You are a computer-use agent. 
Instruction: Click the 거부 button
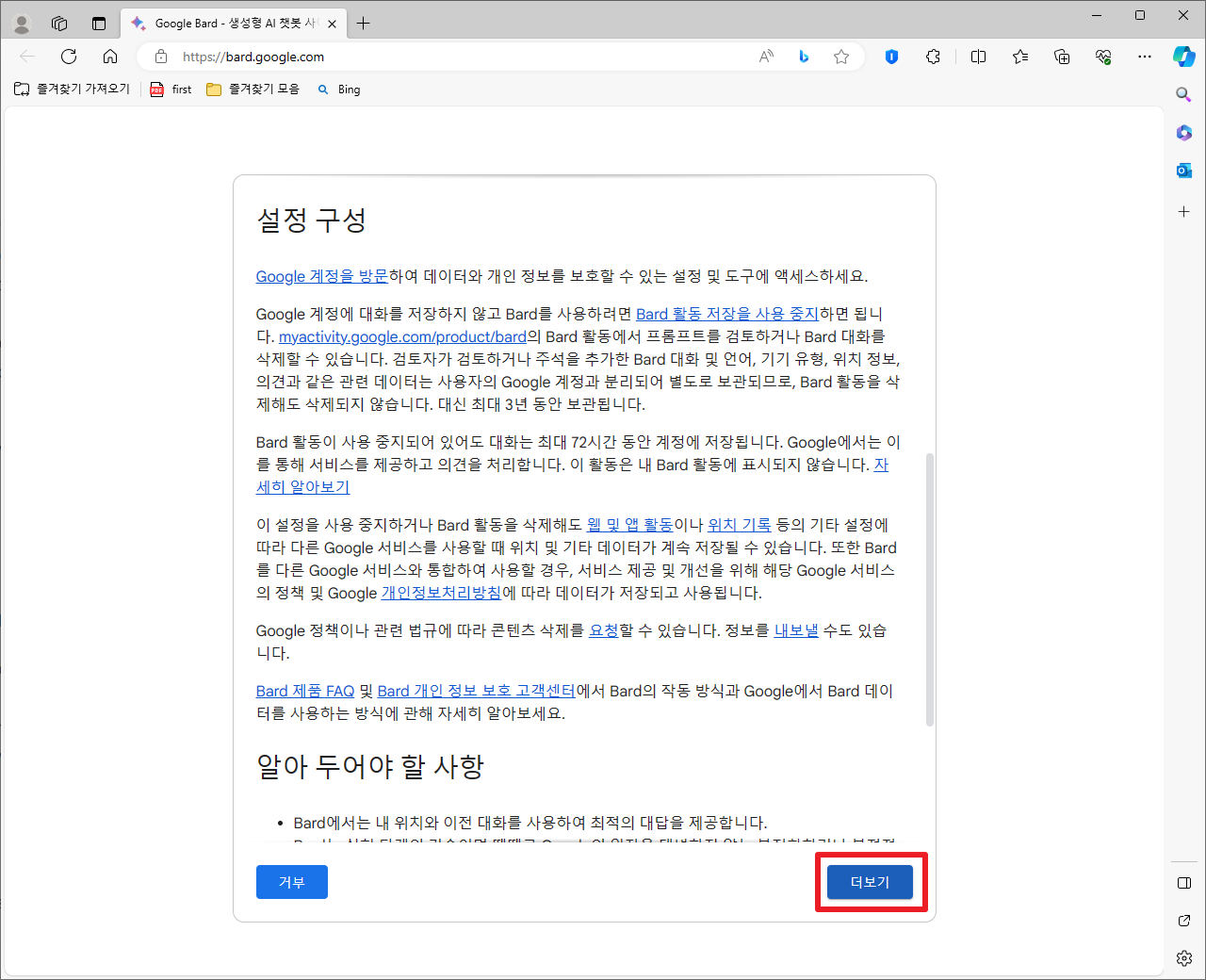pyautogui.click(x=292, y=882)
